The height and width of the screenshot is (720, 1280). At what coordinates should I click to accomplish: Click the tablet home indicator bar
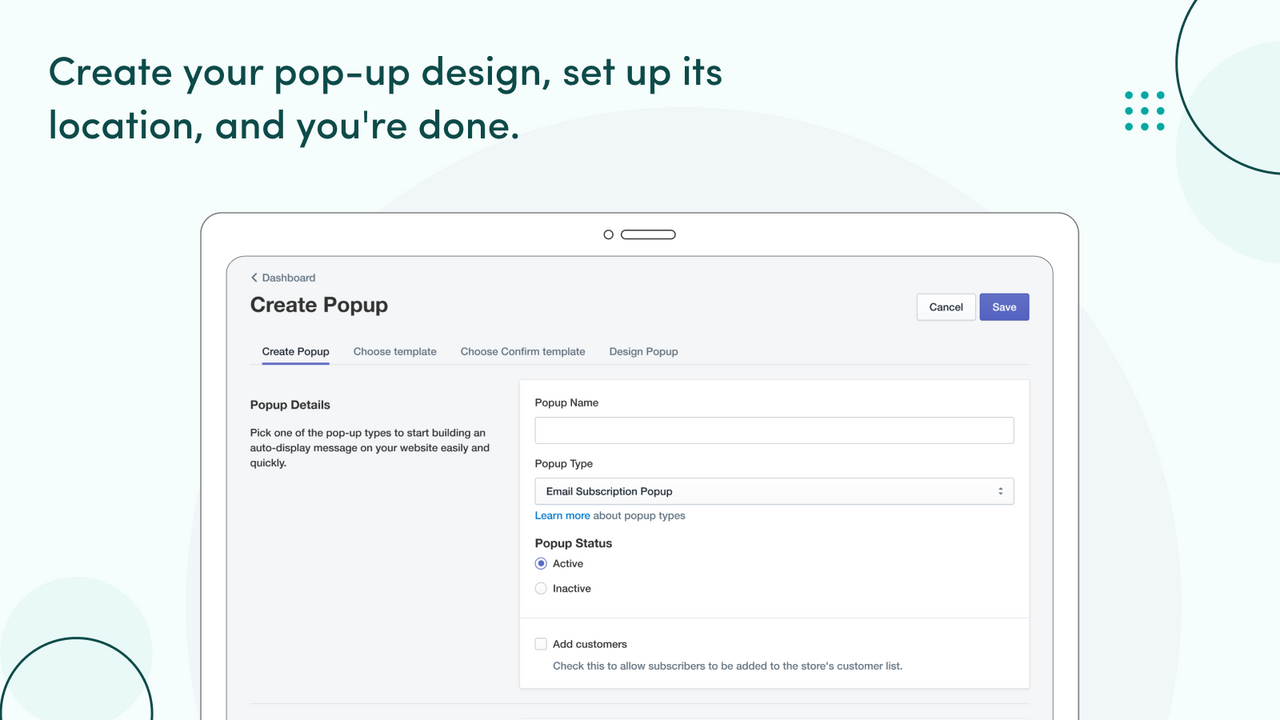[648, 234]
